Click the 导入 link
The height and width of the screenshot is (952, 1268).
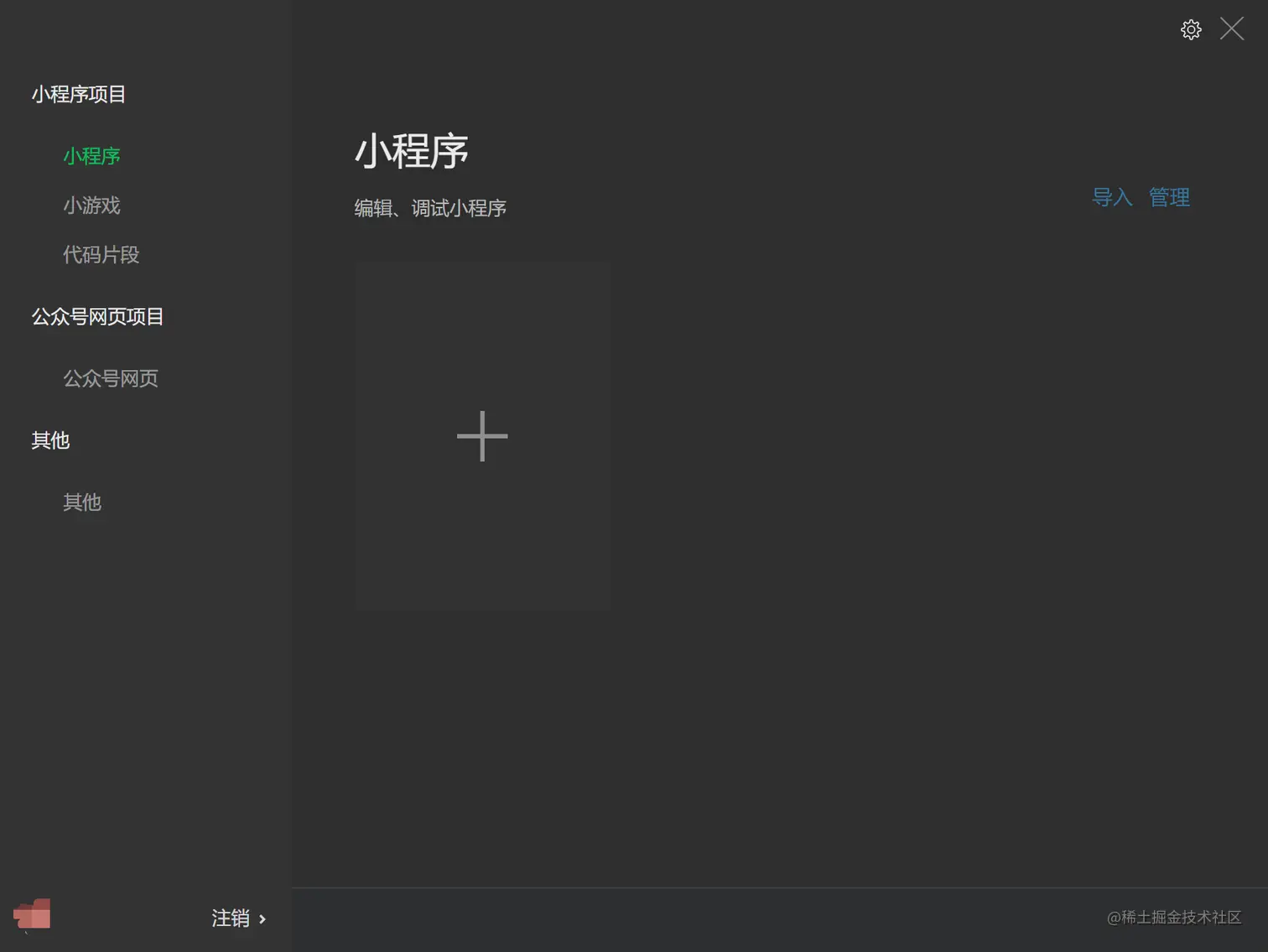click(1112, 197)
